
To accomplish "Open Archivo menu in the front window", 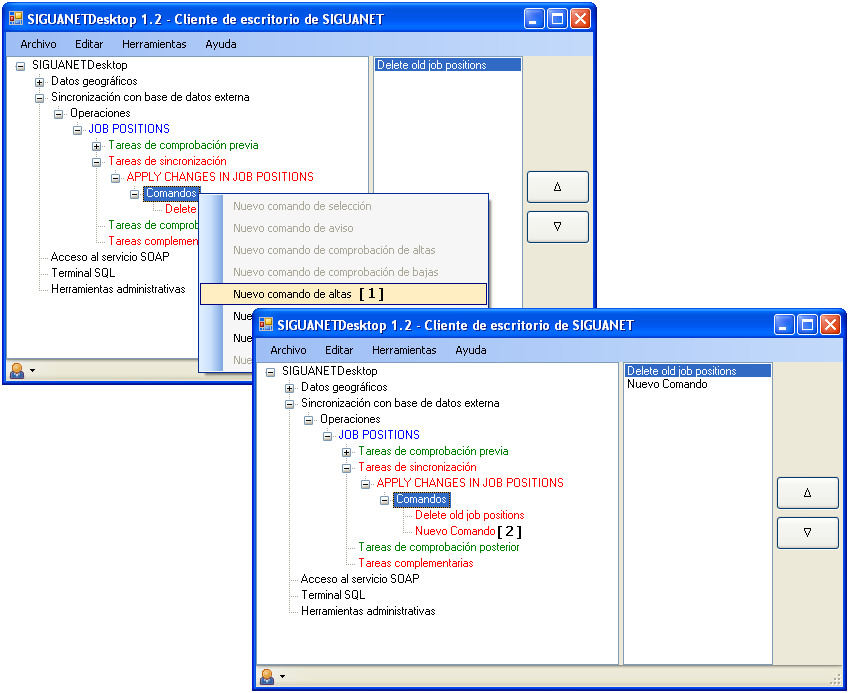I will (288, 350).
